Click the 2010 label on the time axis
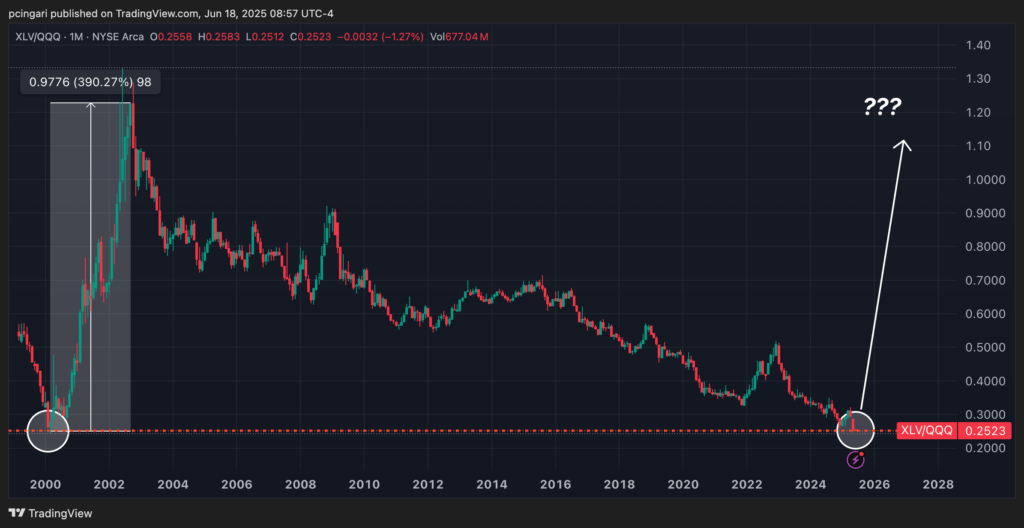 [x=364, y=486]
